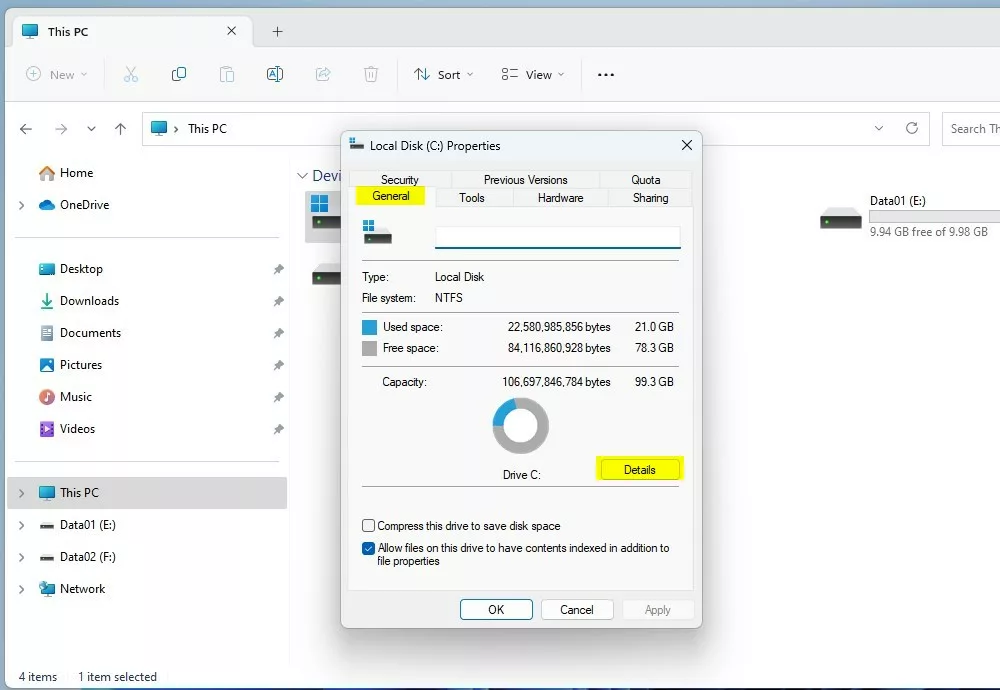Click the Copy icon in toolbar
Screen dimensions: 1000x690
coord(179,75)
